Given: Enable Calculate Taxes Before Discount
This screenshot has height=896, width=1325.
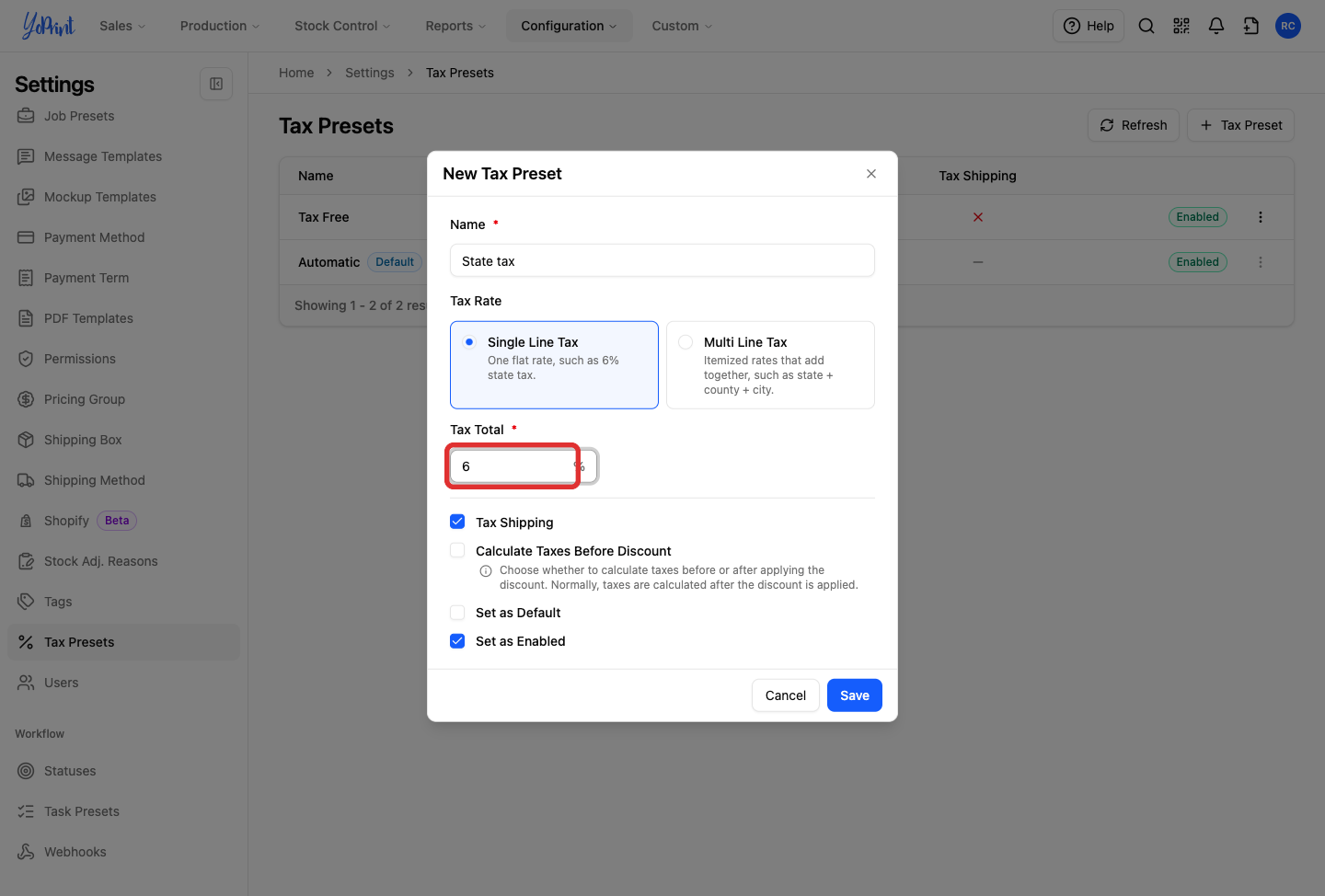Looking at the screenshot, I should [457, 550].
